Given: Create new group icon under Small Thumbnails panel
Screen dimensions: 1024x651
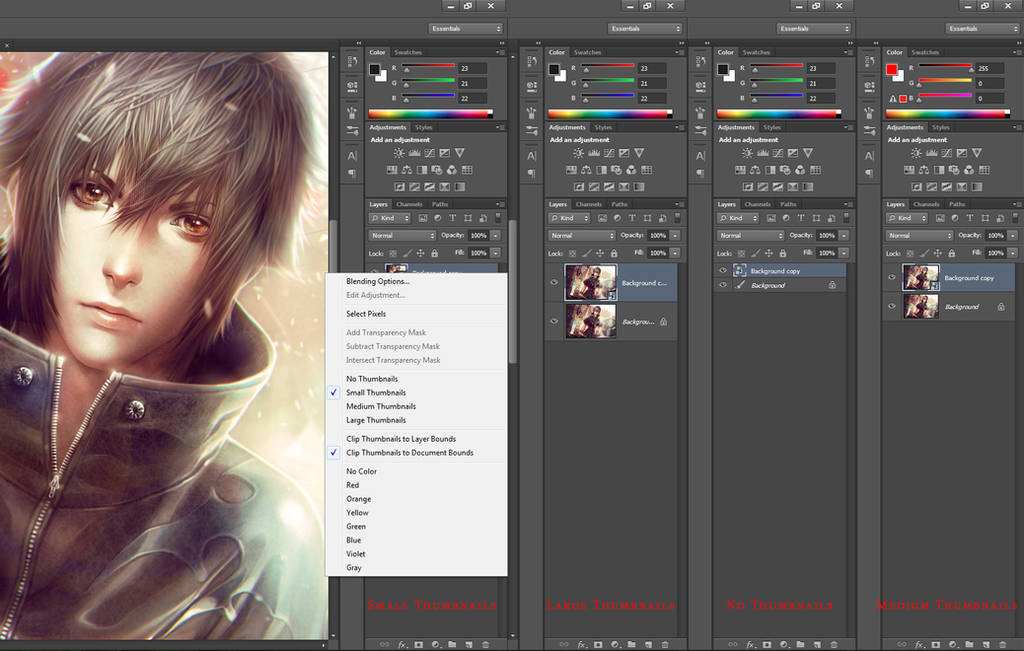Looking at the screenshot, I should click(452, 644).
